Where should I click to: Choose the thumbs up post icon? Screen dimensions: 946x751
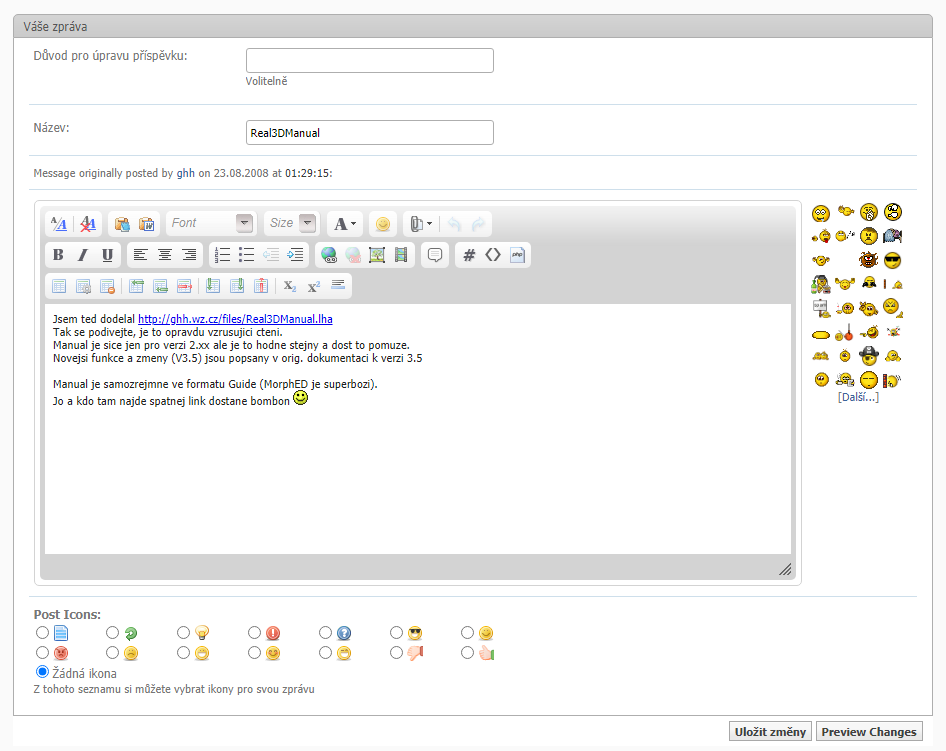[x=468, y=653]
